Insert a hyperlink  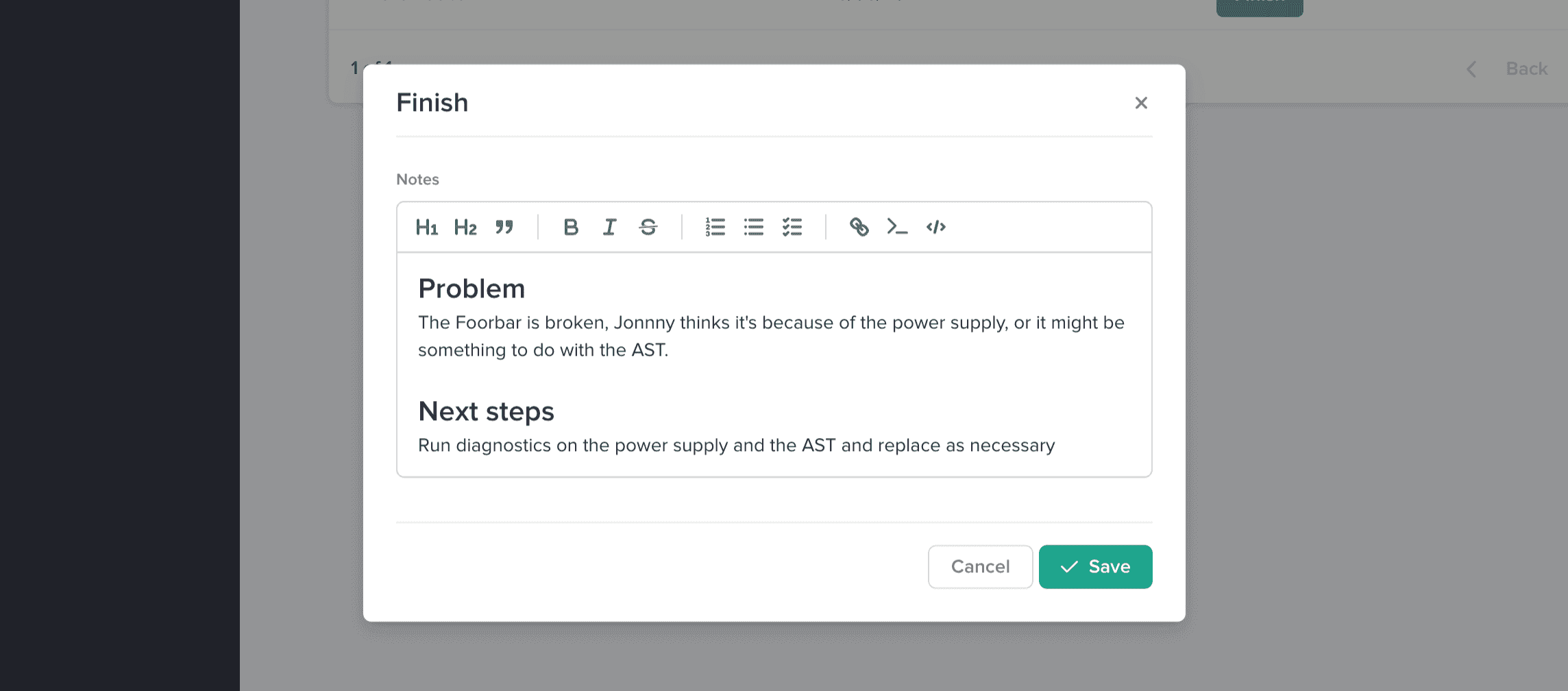coord(859,227)
